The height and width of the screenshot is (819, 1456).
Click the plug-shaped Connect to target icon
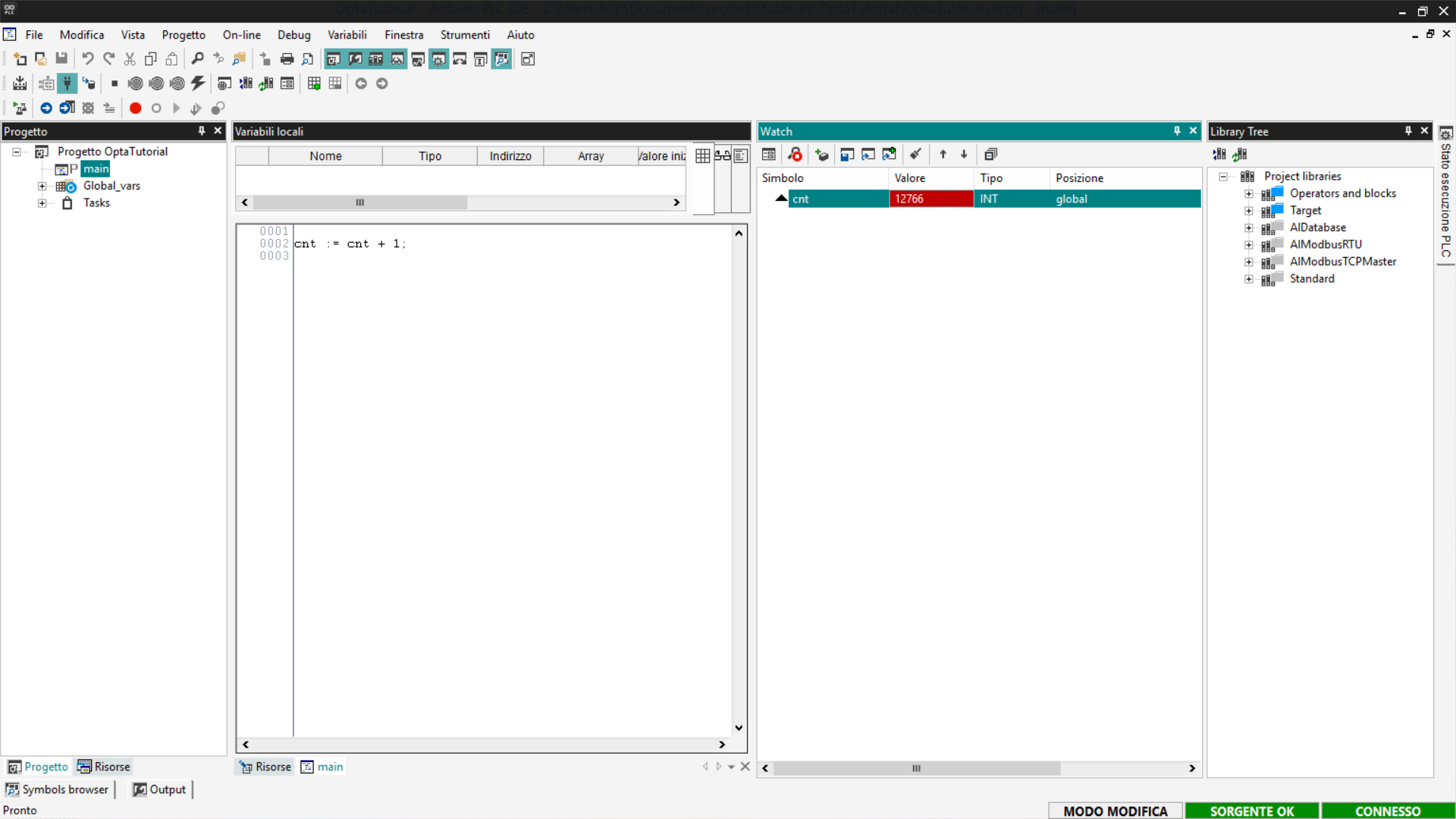[x=67, y=83]
